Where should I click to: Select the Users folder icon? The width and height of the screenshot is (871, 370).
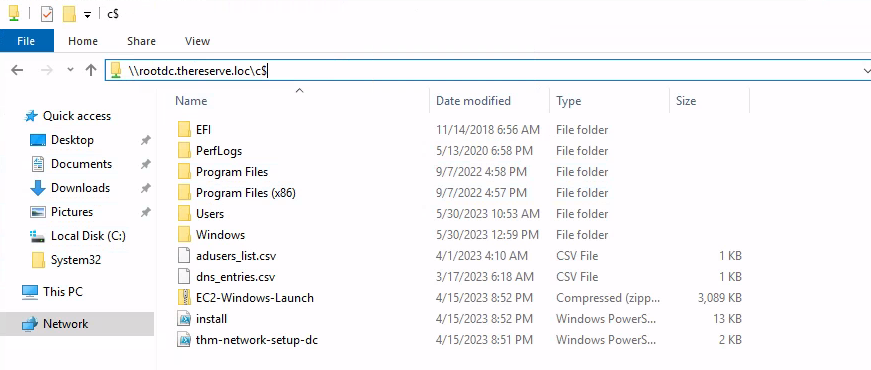(184, 214)
